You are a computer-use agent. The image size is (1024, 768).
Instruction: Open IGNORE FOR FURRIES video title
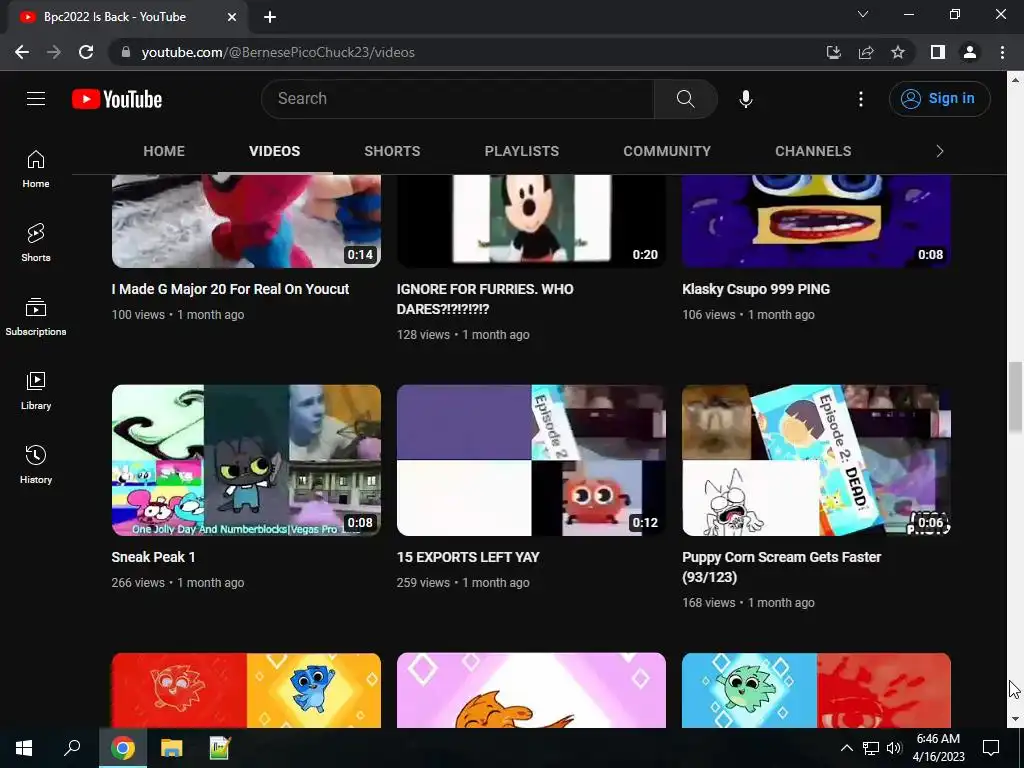[485, 299]
